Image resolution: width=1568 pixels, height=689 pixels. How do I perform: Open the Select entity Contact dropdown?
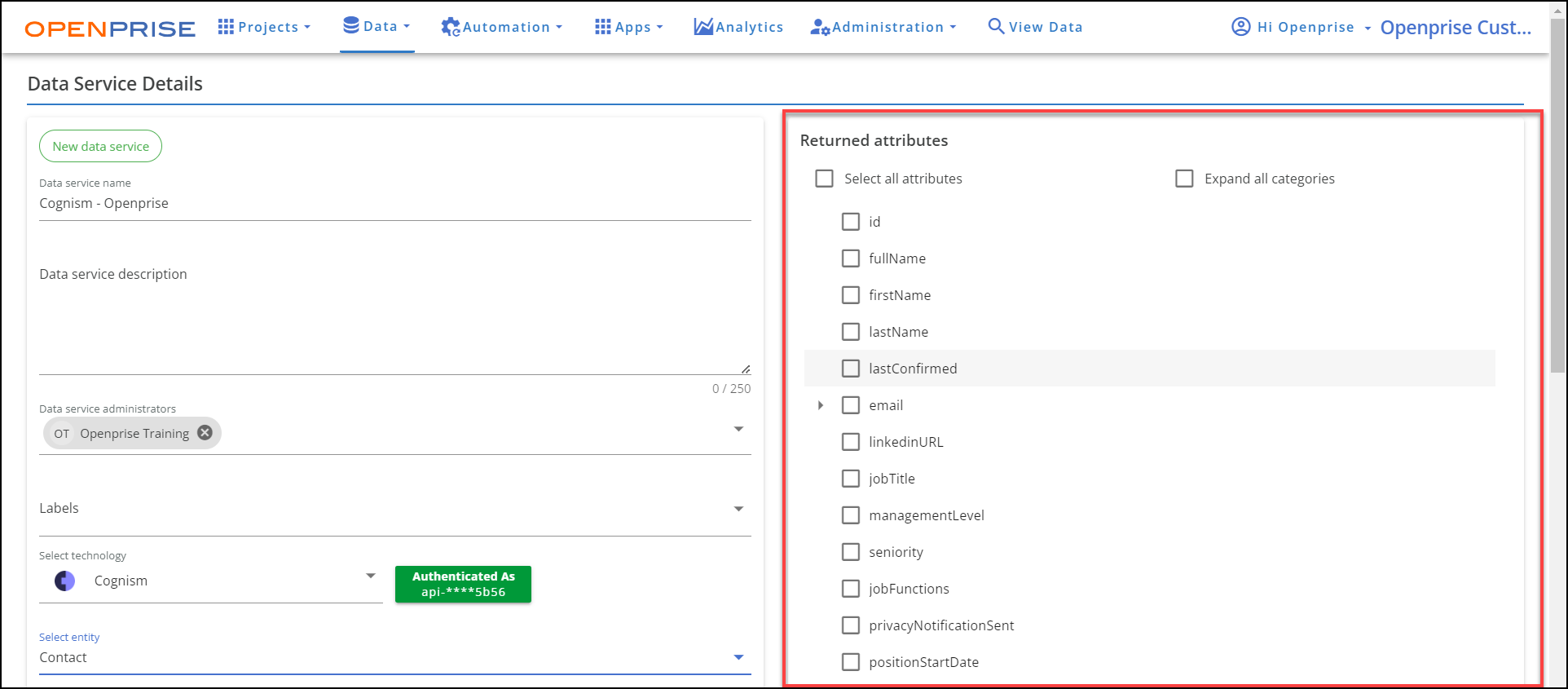tap(395, 657)
